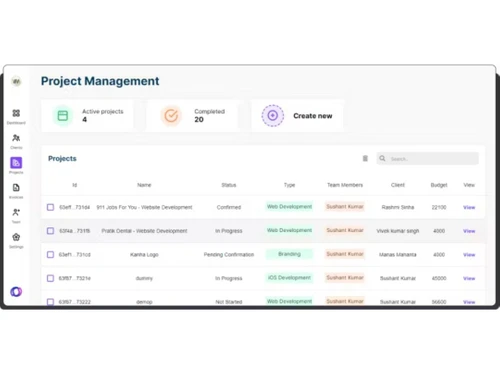The width and height of the screenshot is (500, 375).
Task: Click the trash delete icon
Action: pos(365,158)
